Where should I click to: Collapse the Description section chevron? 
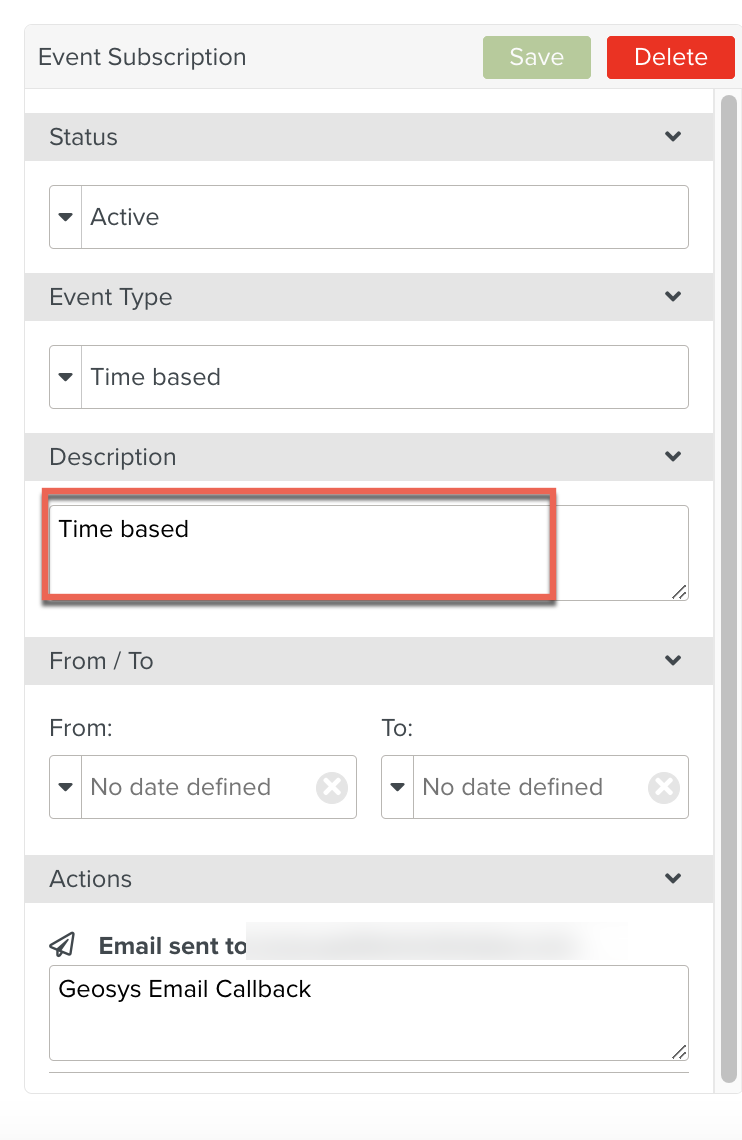click(673, 457)
